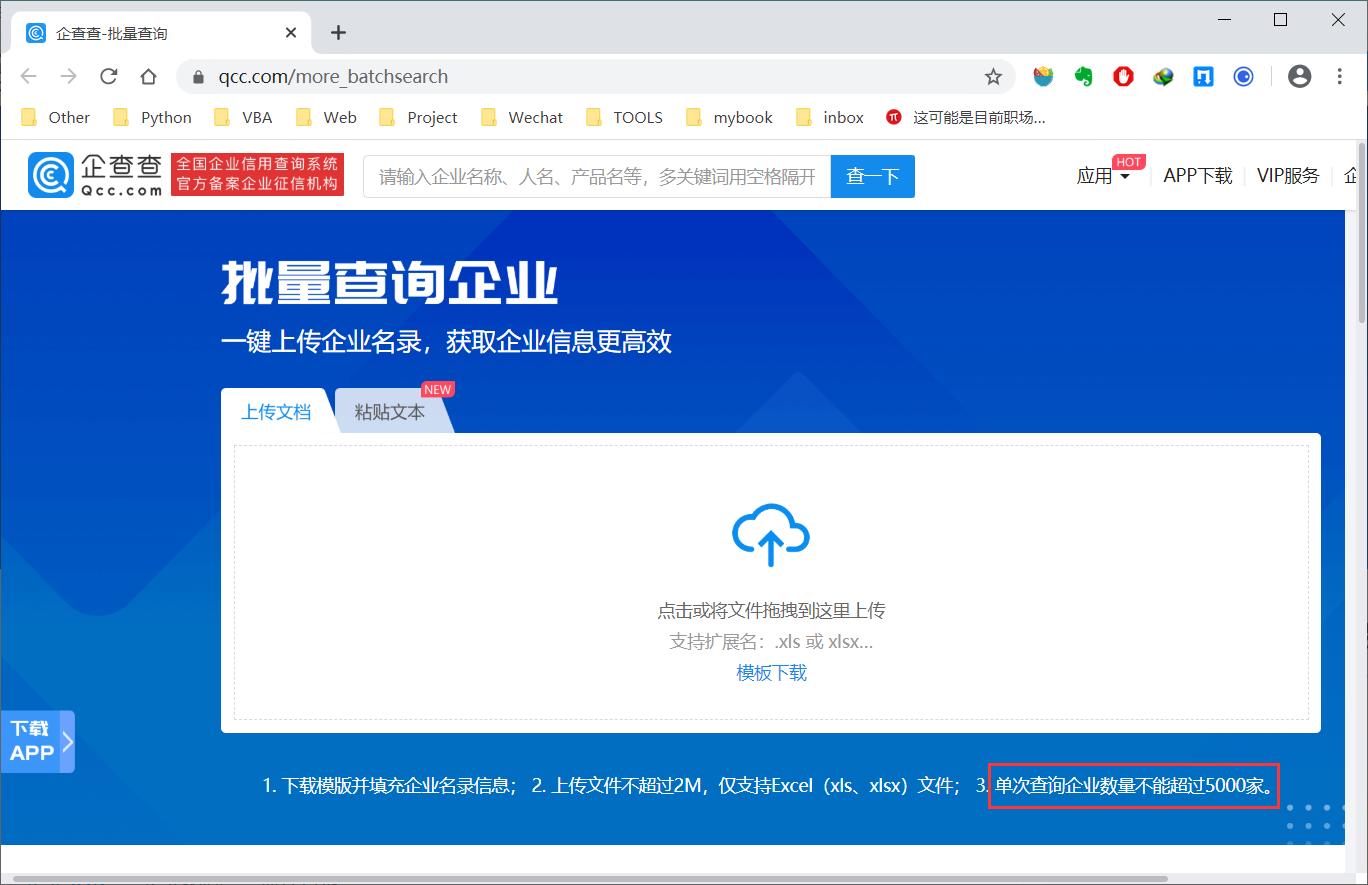The width and height of the screenshot is (1368, 885).
Task: Reload the page with refresh icon
Action: (109, 77)
